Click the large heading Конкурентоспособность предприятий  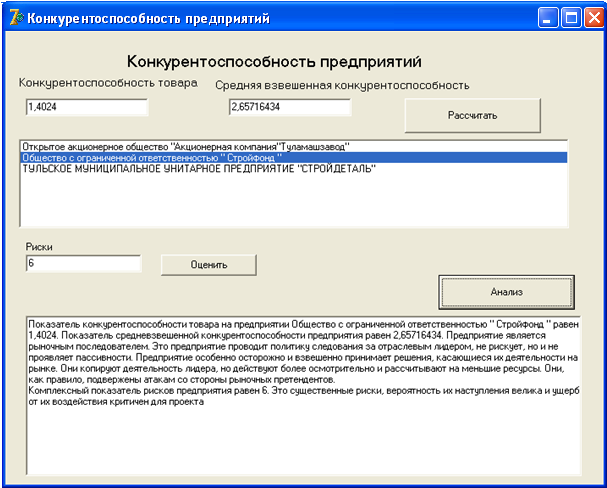(x=274, y=62)
